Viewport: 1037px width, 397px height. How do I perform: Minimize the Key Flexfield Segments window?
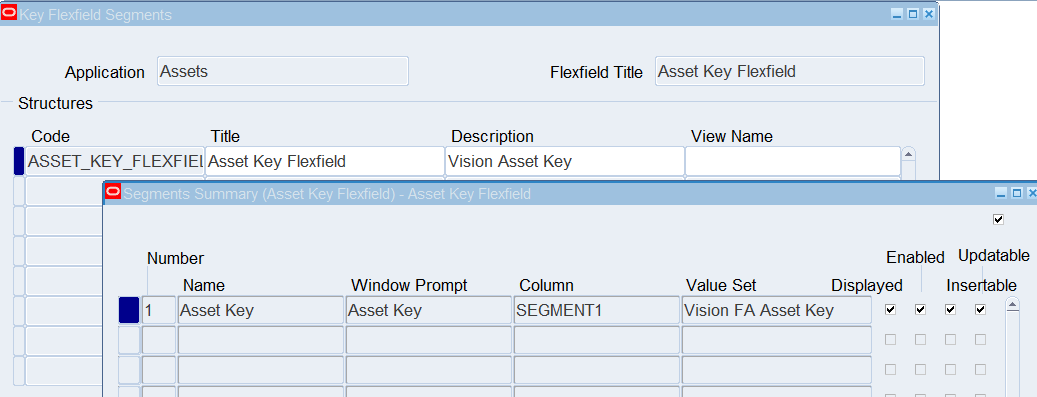(x=897, y=14)
